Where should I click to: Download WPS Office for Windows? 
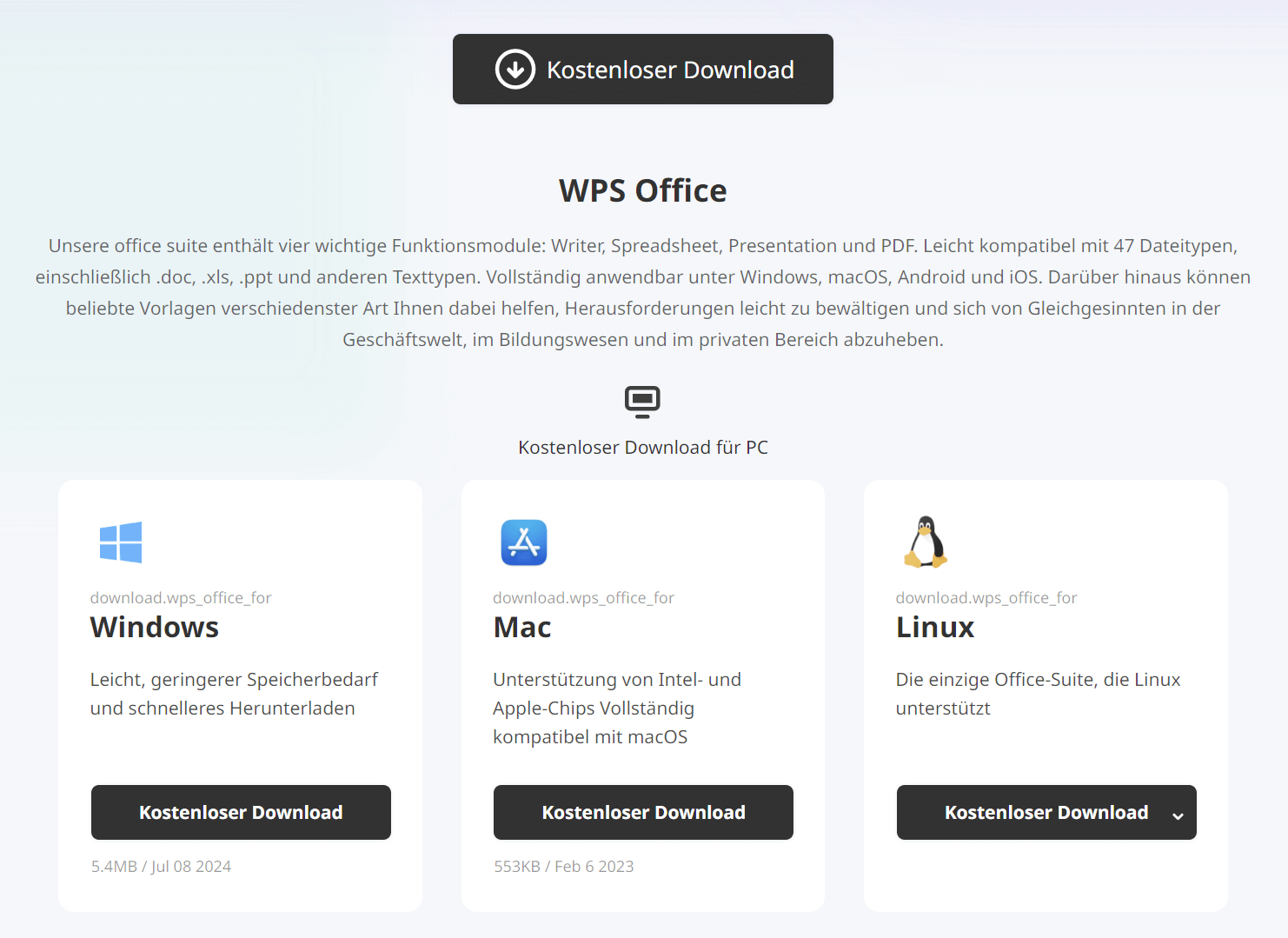tap(241, 812)
